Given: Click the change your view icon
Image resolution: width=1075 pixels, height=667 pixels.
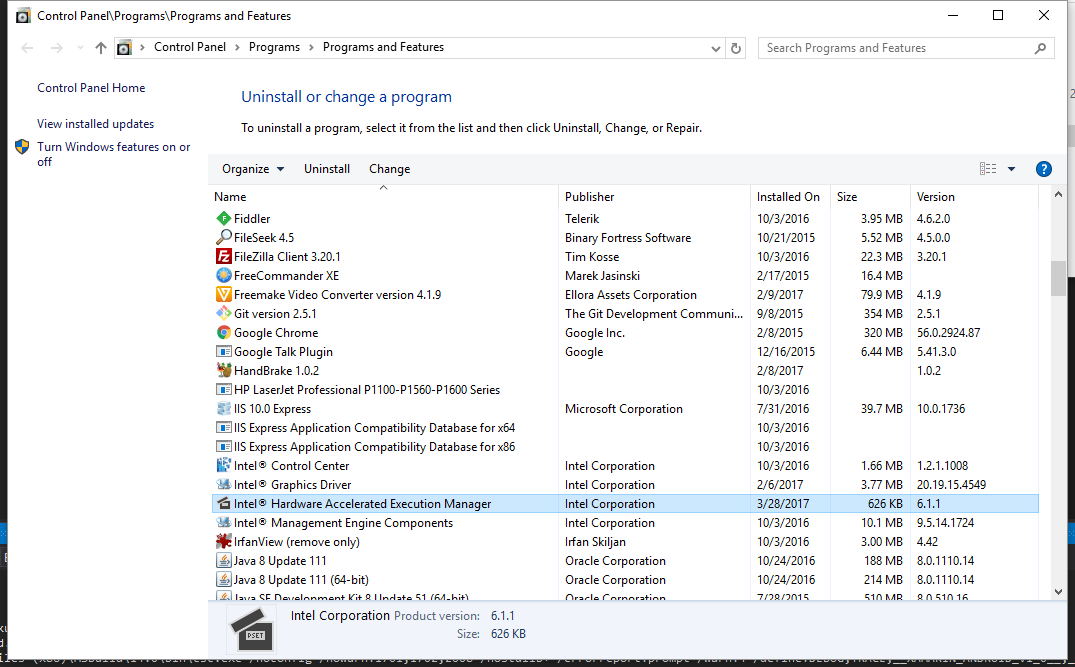Looking at the screenshot, I should coord(988,169).
